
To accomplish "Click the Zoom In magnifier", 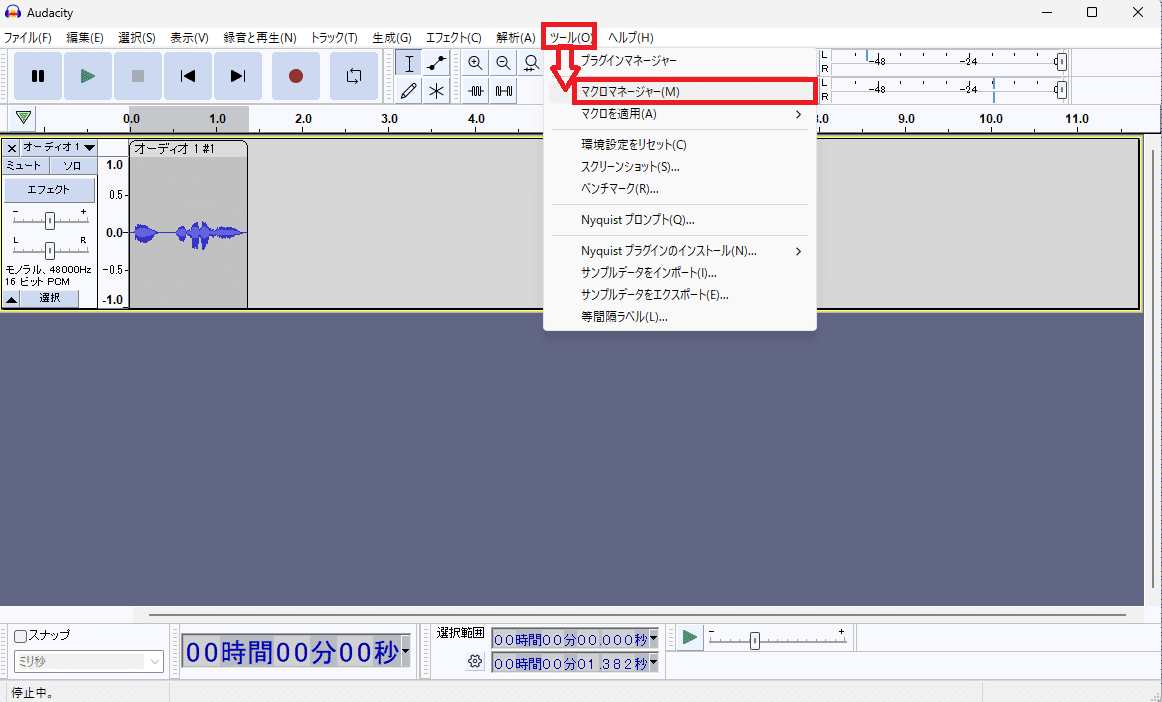I will click(475, 63).
